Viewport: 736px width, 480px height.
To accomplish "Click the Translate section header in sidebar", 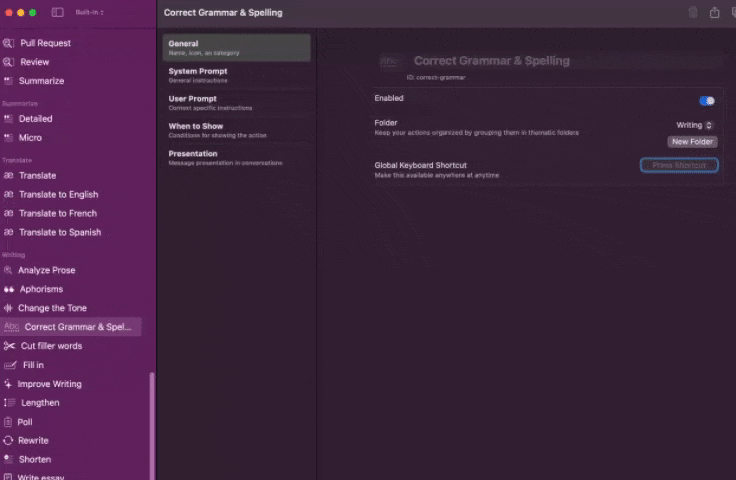I will pos(17,160).
